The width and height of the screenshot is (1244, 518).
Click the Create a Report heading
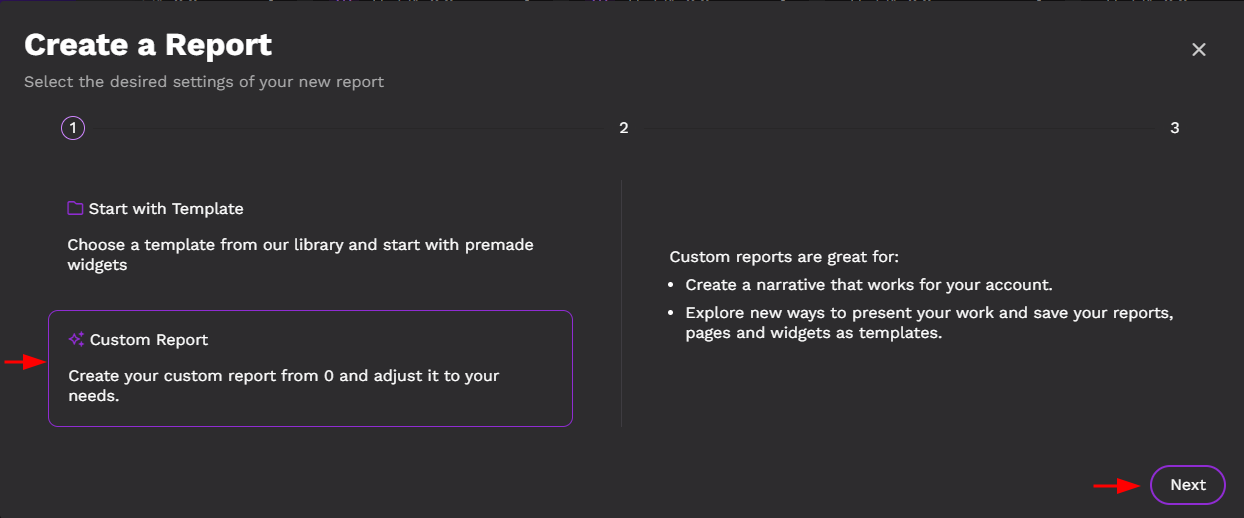pos(148,45)
